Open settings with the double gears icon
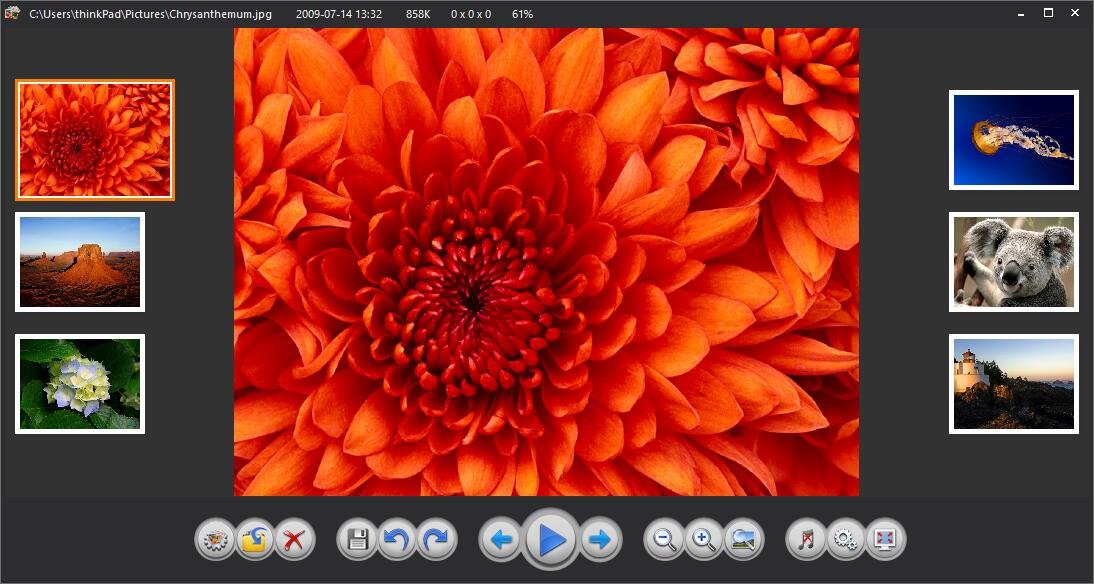This screenshot has width=1094, height=584. (x=846, y=541)
